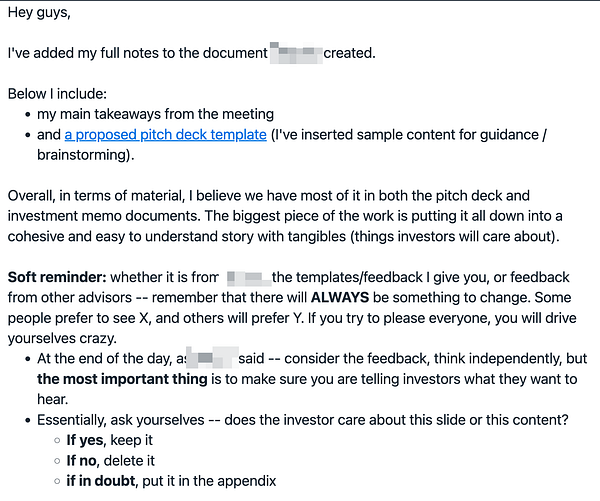Image resolution: width=600 pixels, height=501 pixels.
Task: Click the "Below I include:" line
Action: point(57,94)
